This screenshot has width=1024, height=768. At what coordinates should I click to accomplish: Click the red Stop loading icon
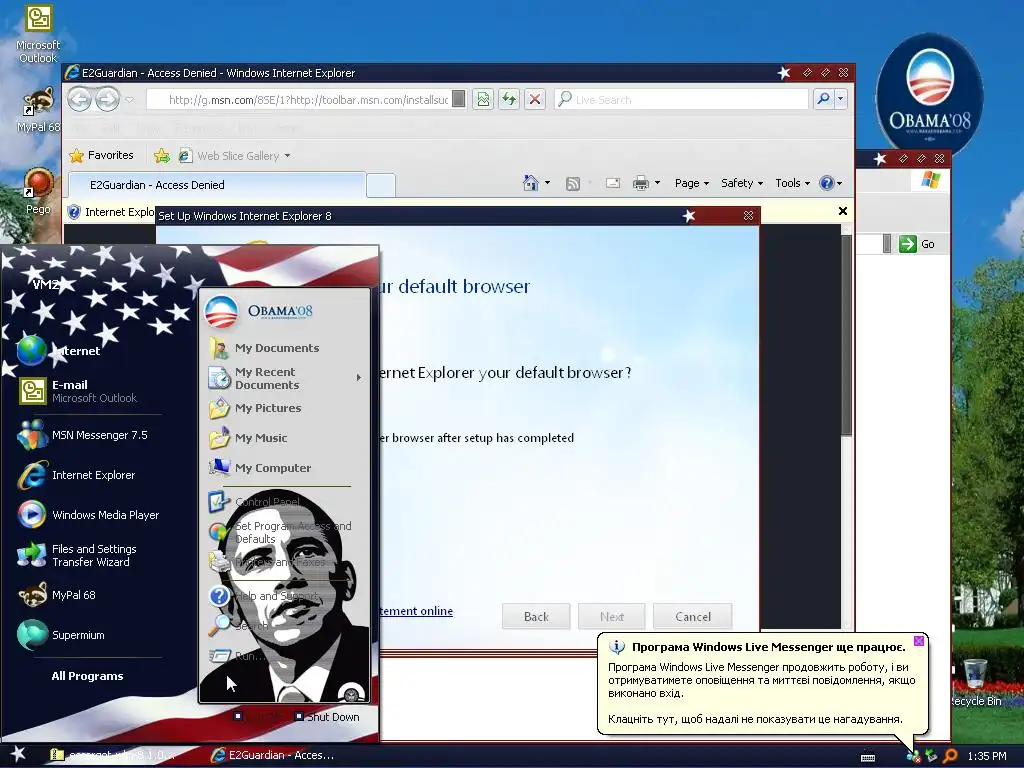(x=535, y=99)
